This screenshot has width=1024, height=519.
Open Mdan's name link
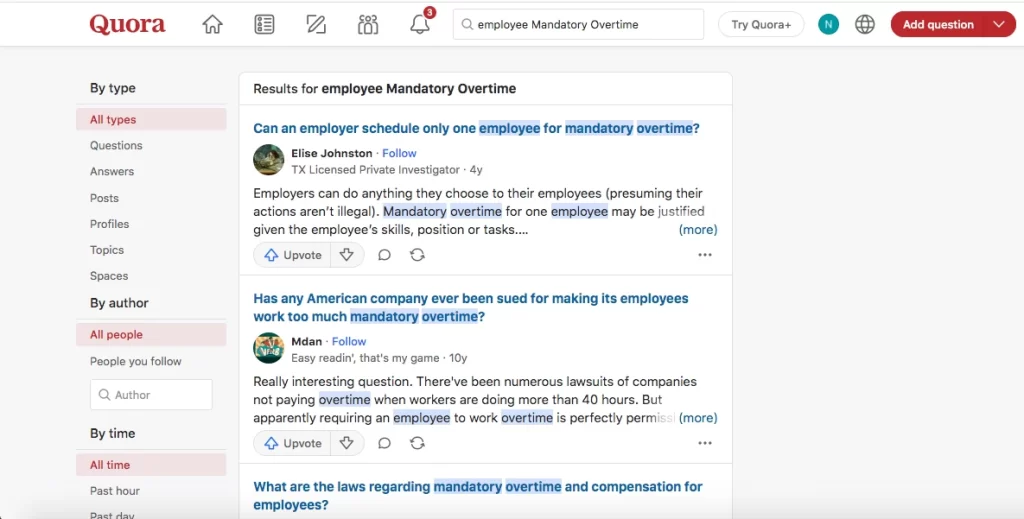306,341
